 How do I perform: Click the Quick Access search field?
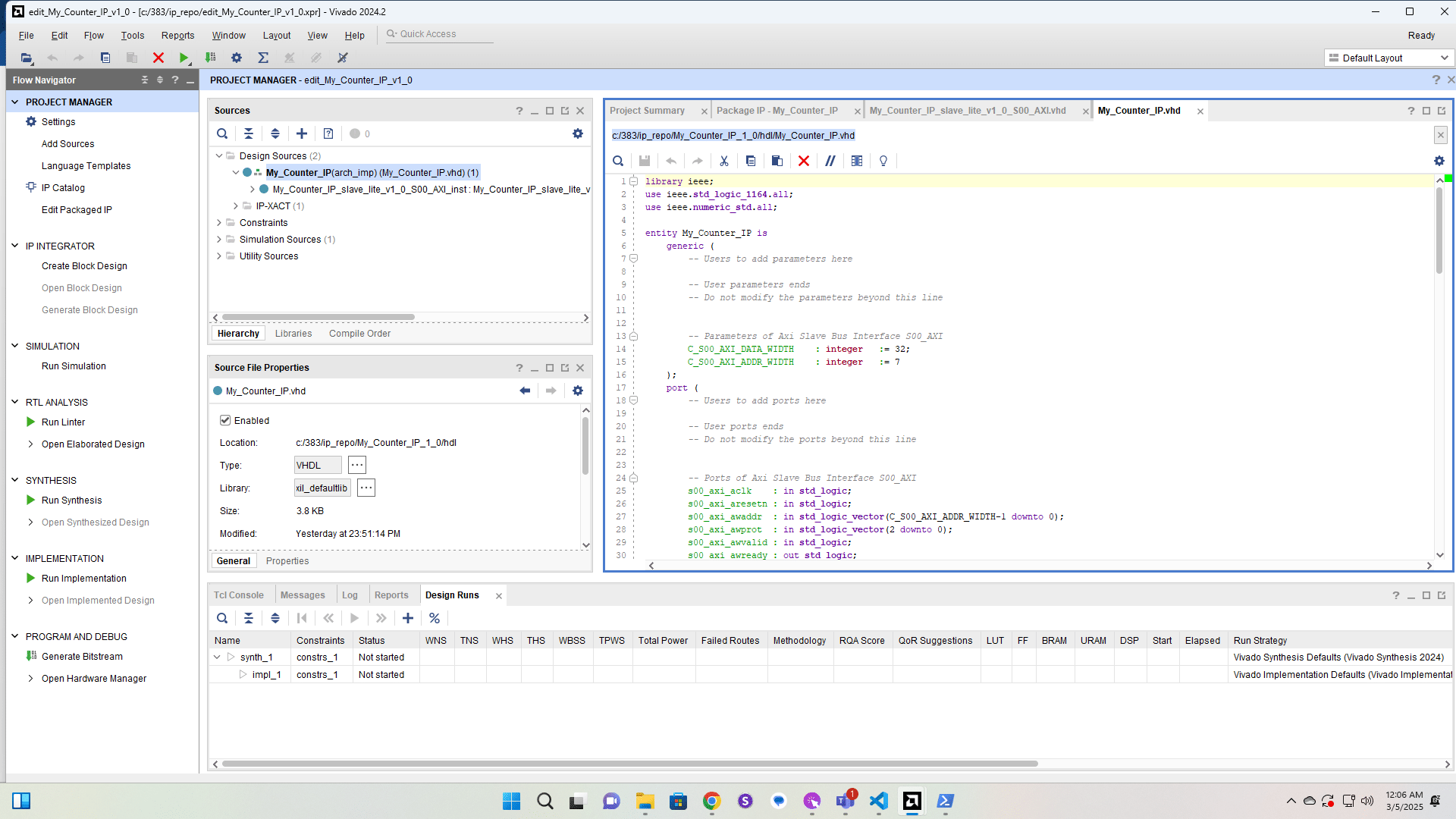click(440, 34)
